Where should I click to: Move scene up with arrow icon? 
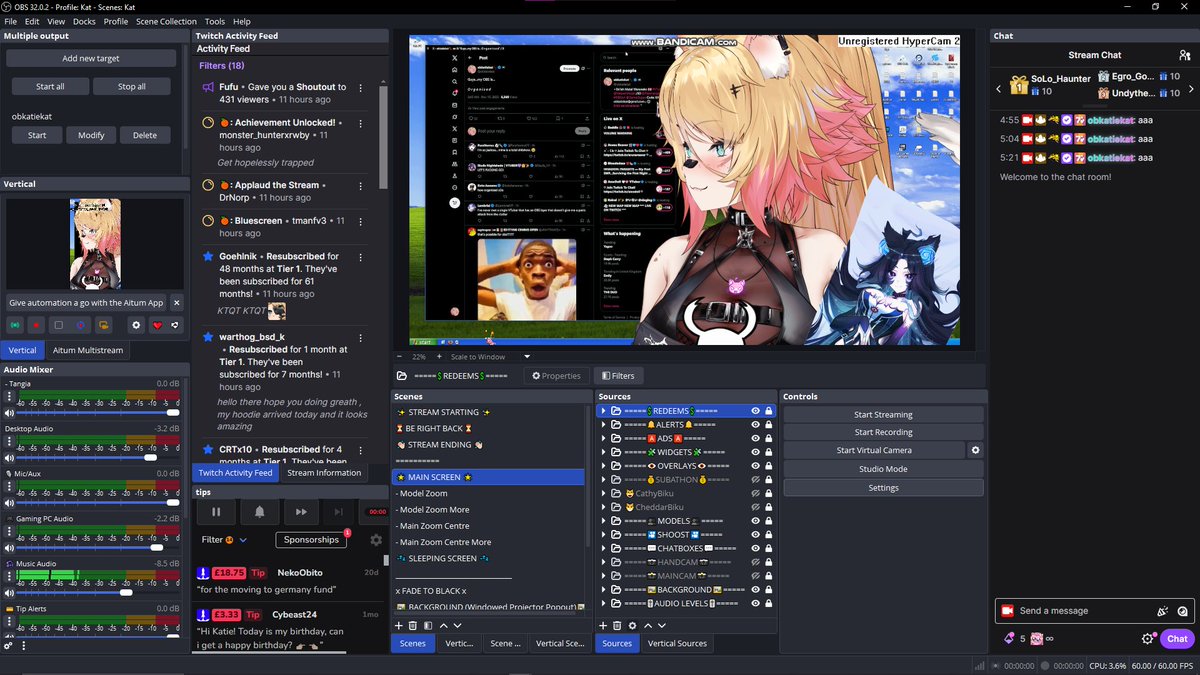point(443,625)
